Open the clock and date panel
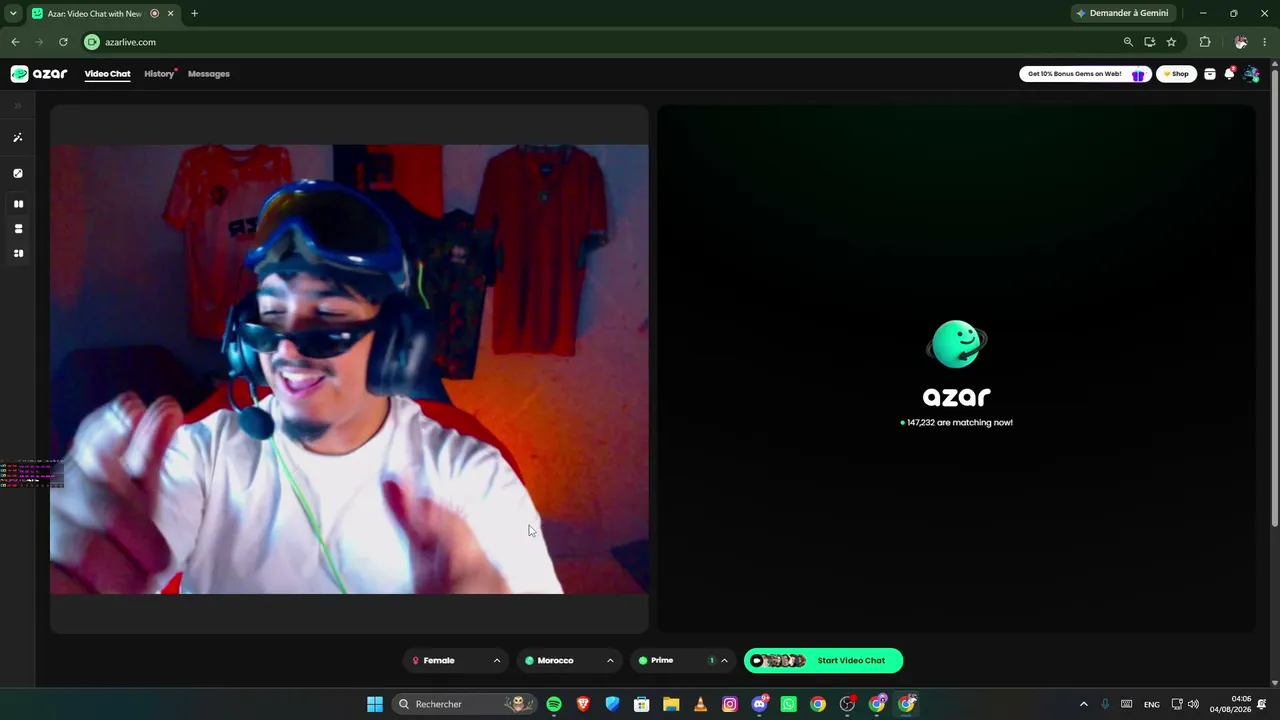The width and height of the screenshot is (1280, 720). pyautogui.click(x=1231, y=704)
